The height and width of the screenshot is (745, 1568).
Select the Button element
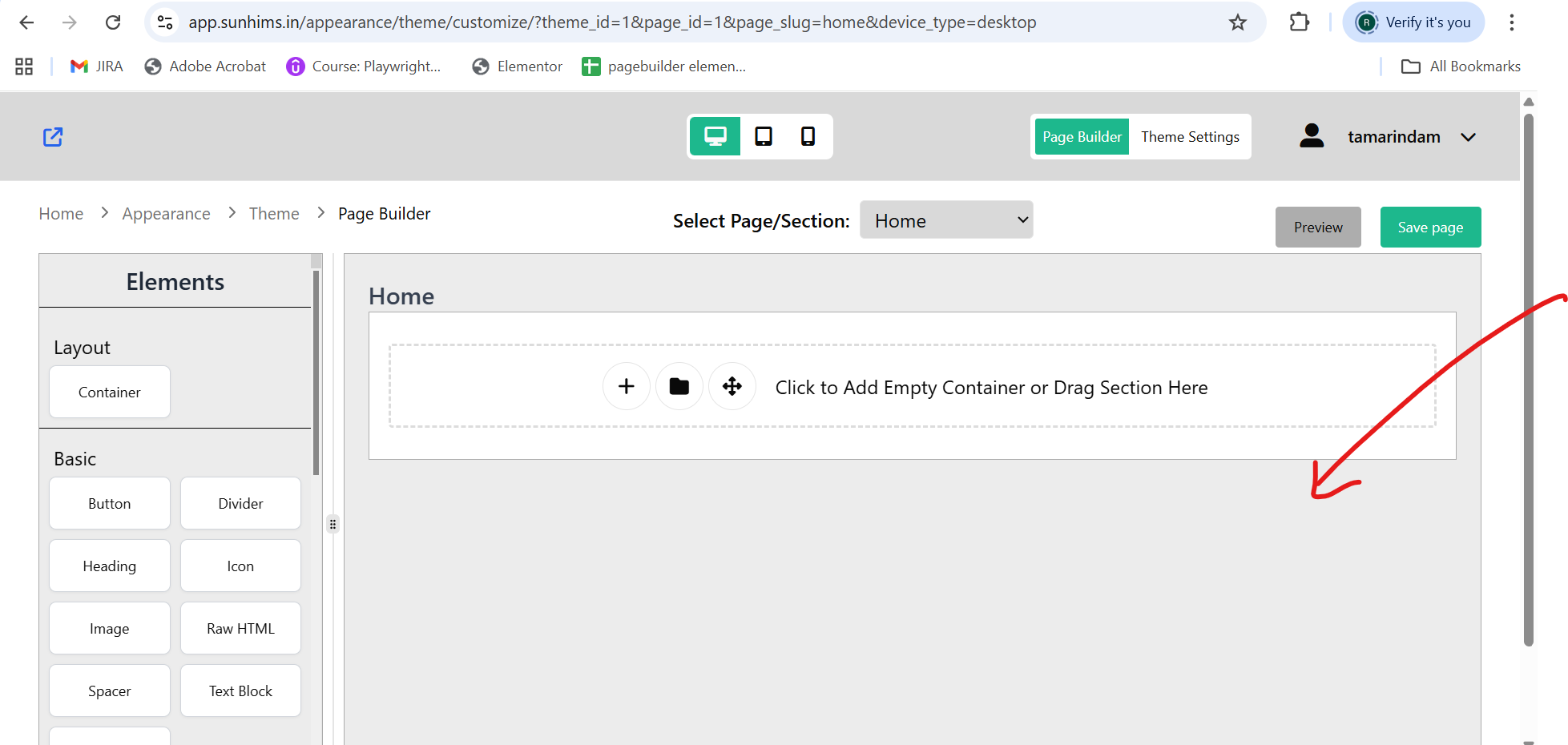pyautogui.click(x=110, y=503)
